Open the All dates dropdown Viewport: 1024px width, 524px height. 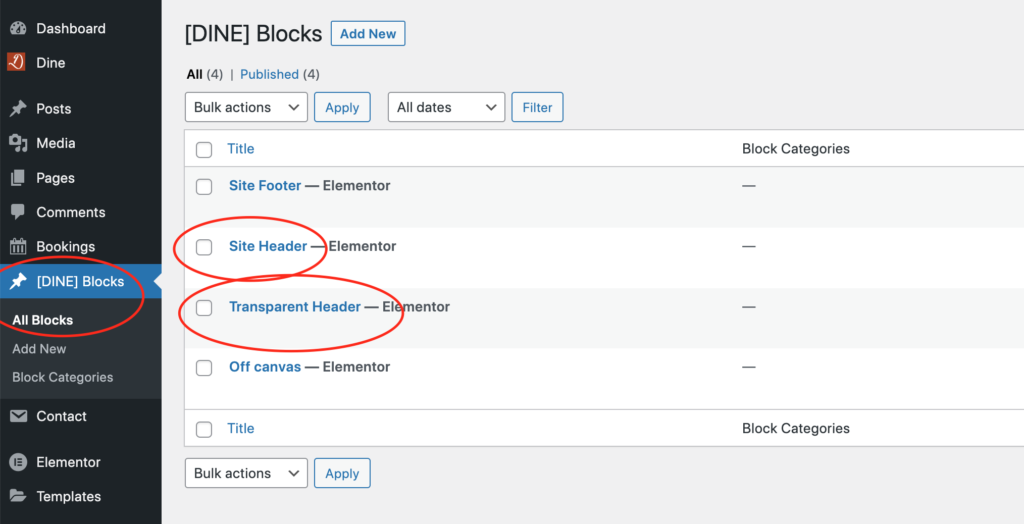click(446, 107)
